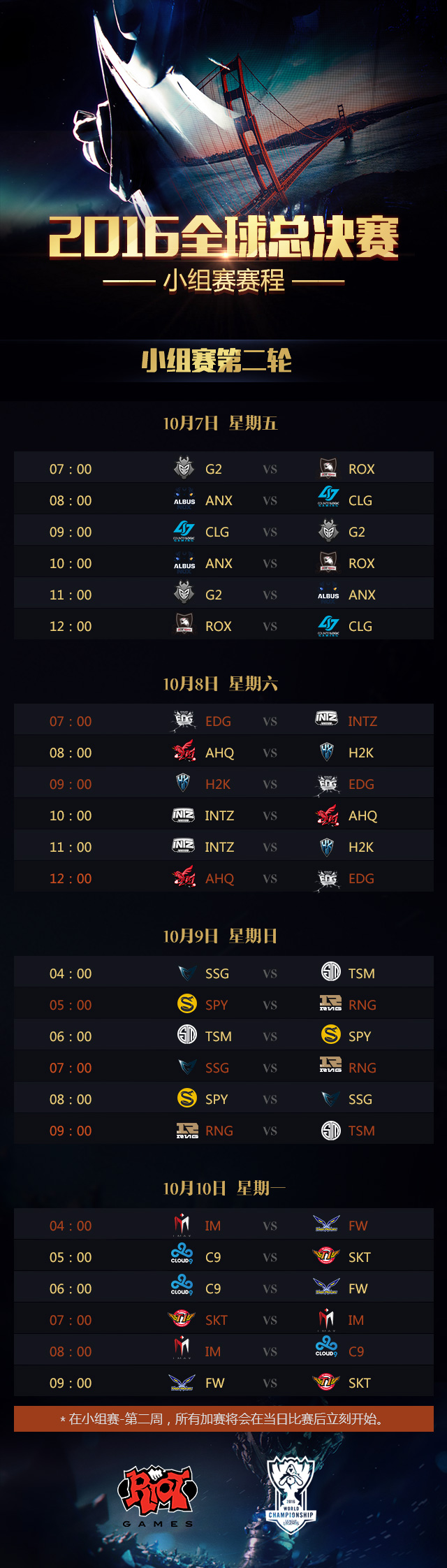Image resolution: width=447 pixels, height=1568 pixels.
Task: Click the ROX Tigers logo in the 07:00 match
Action: [328, 468]
